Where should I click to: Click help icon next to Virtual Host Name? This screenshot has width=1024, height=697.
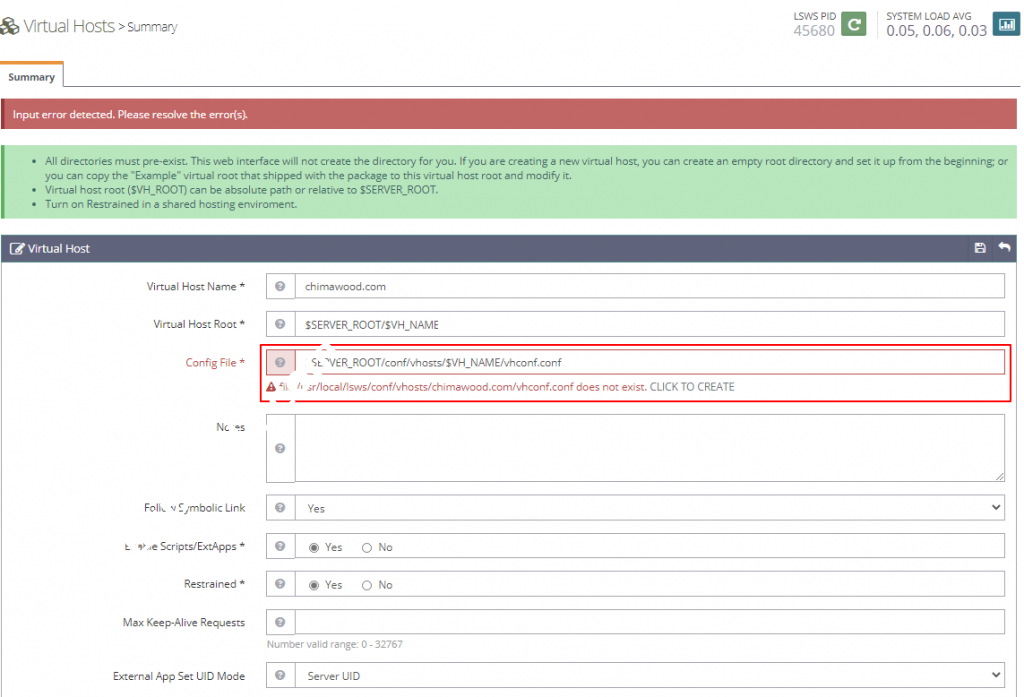(x=281, y=287)
